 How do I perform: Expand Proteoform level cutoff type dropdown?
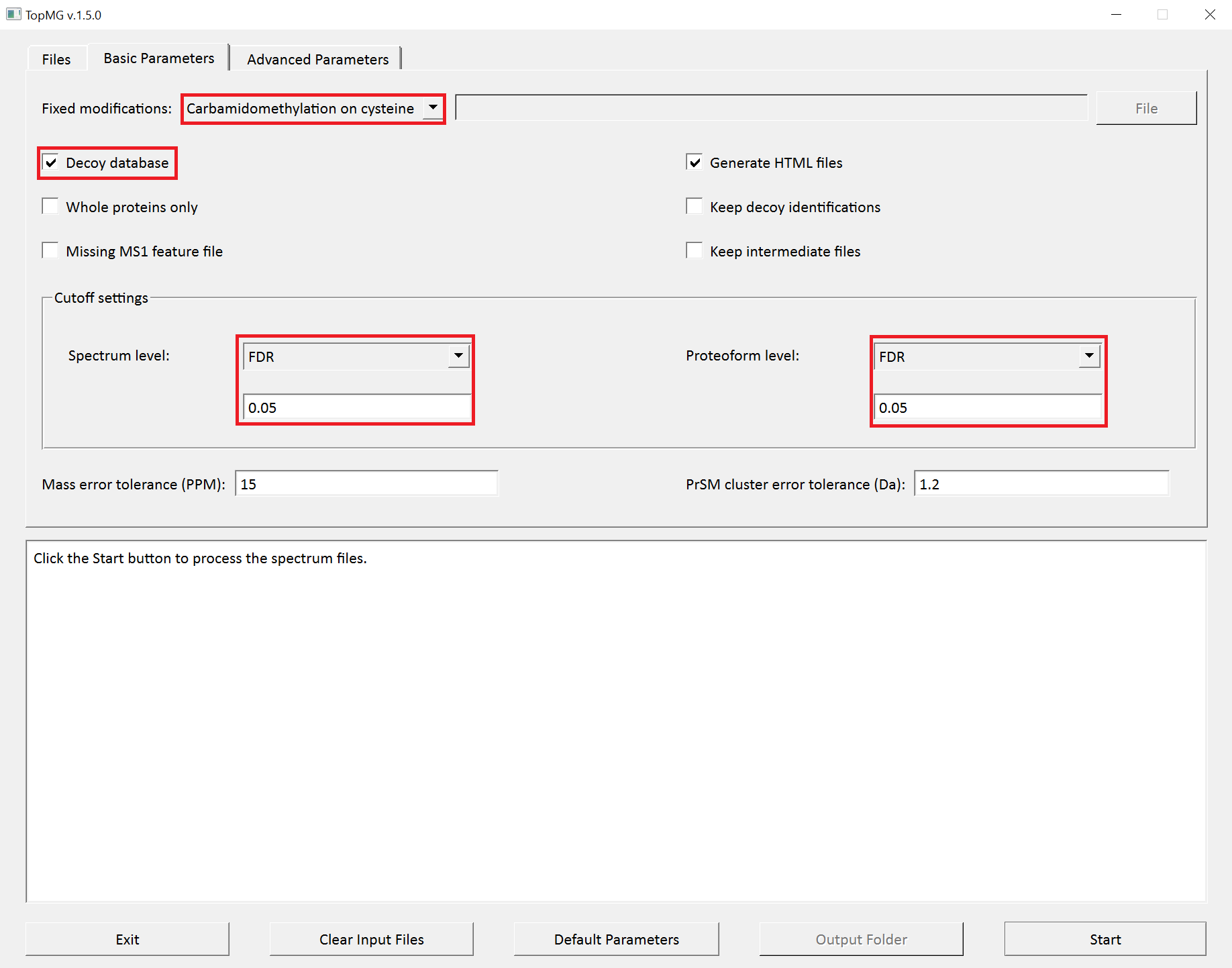click(987, 356)
